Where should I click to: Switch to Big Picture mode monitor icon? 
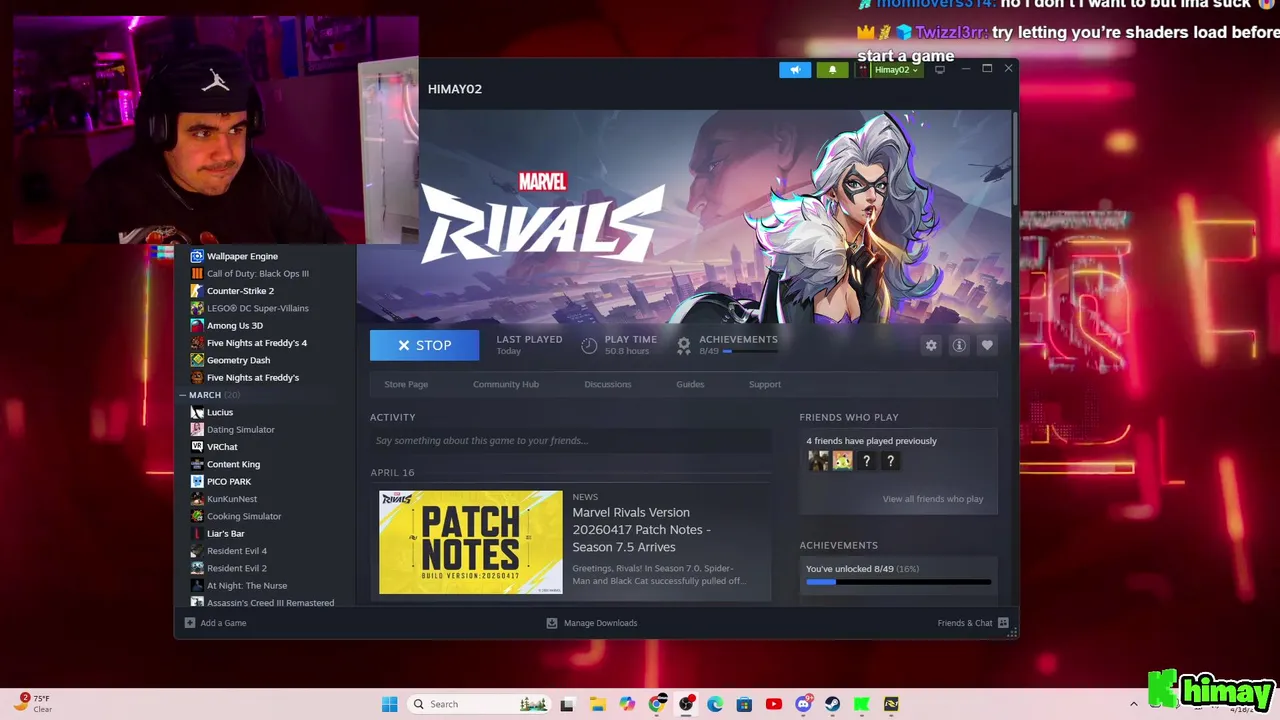click(x=940, y=70)
